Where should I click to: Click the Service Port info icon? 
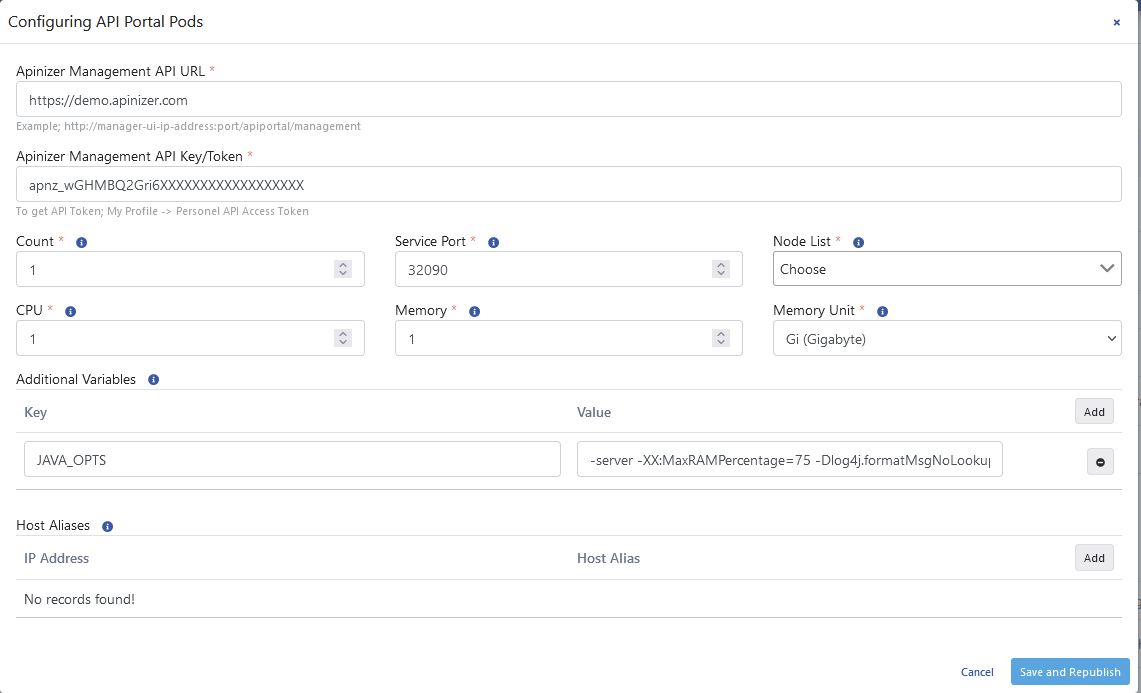tap(494, 242)
